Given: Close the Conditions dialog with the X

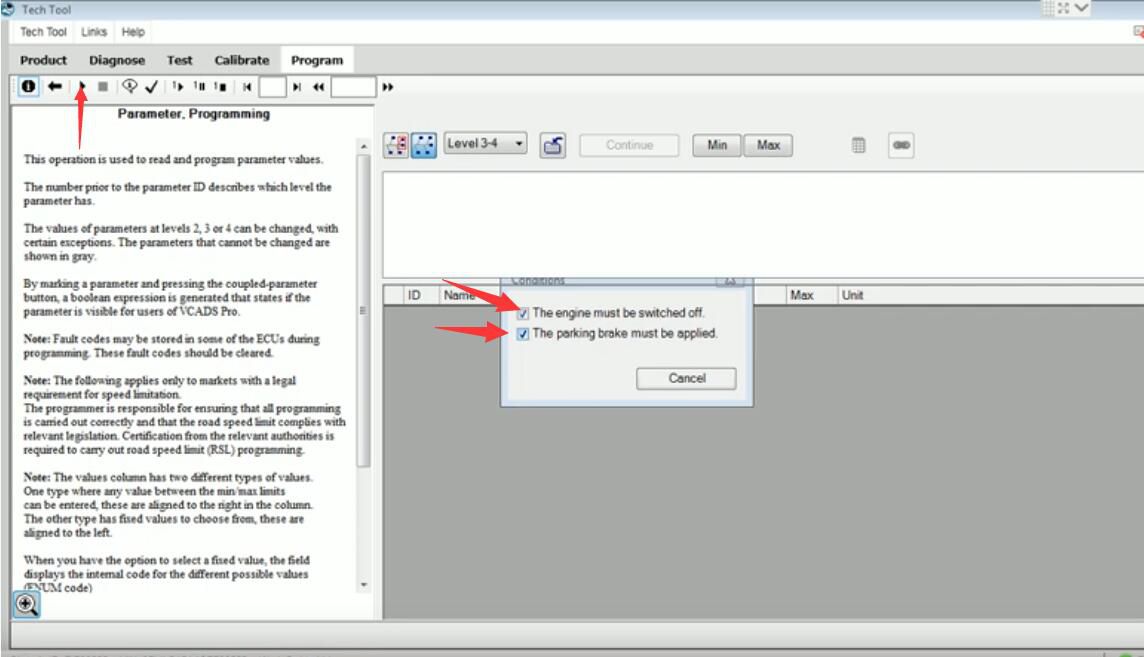Looking at the screenshot, I should point(730,281).
